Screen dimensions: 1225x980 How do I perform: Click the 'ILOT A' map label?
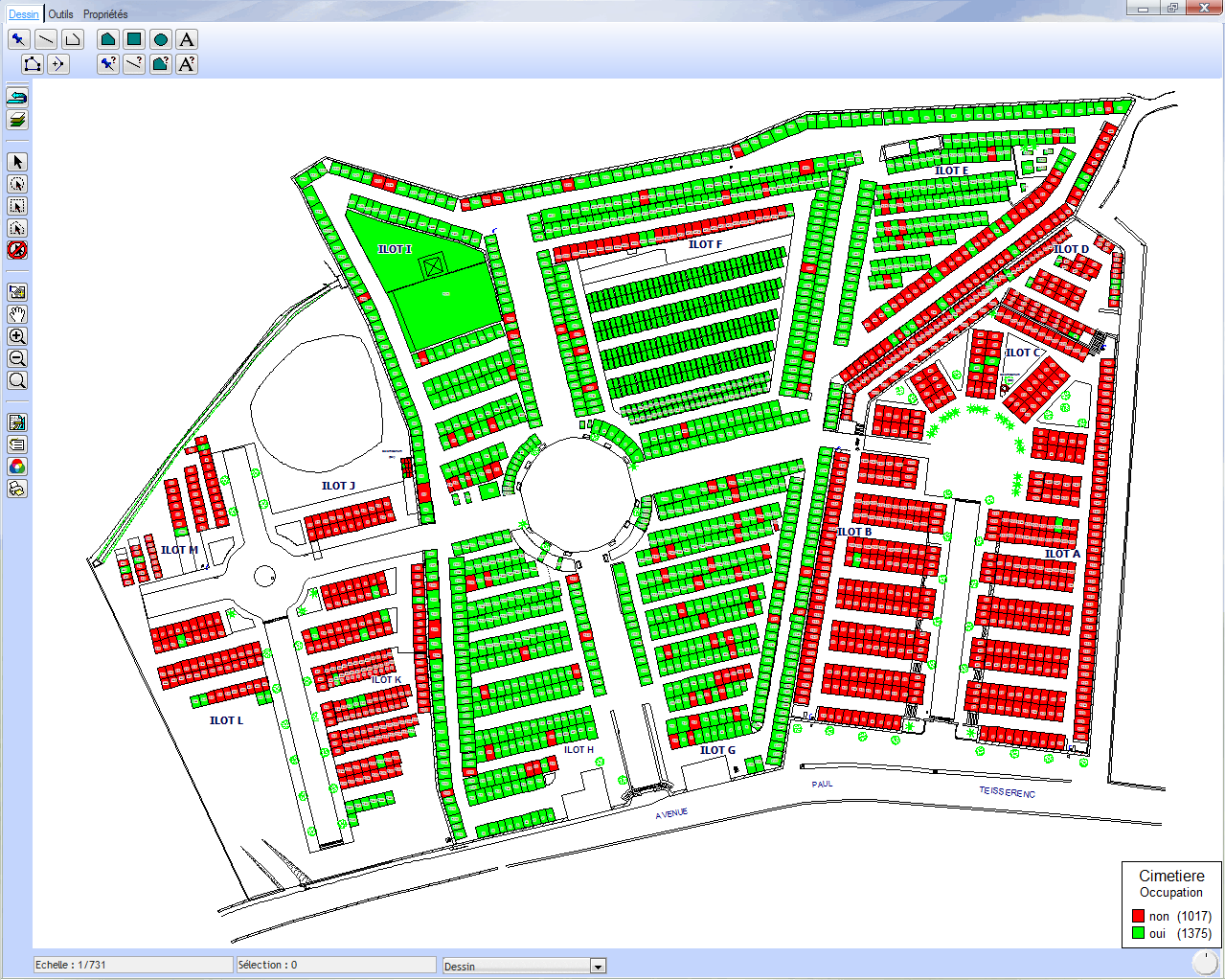tap(1062, 554)
